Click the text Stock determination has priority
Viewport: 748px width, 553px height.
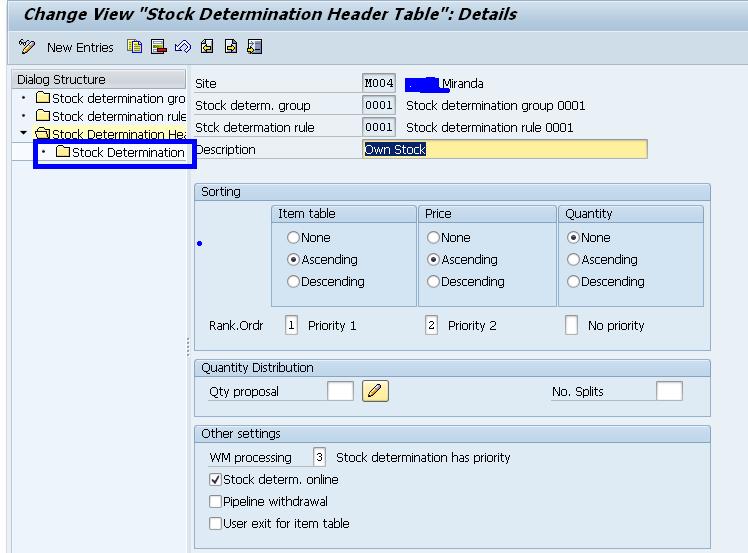coord(423,458)
